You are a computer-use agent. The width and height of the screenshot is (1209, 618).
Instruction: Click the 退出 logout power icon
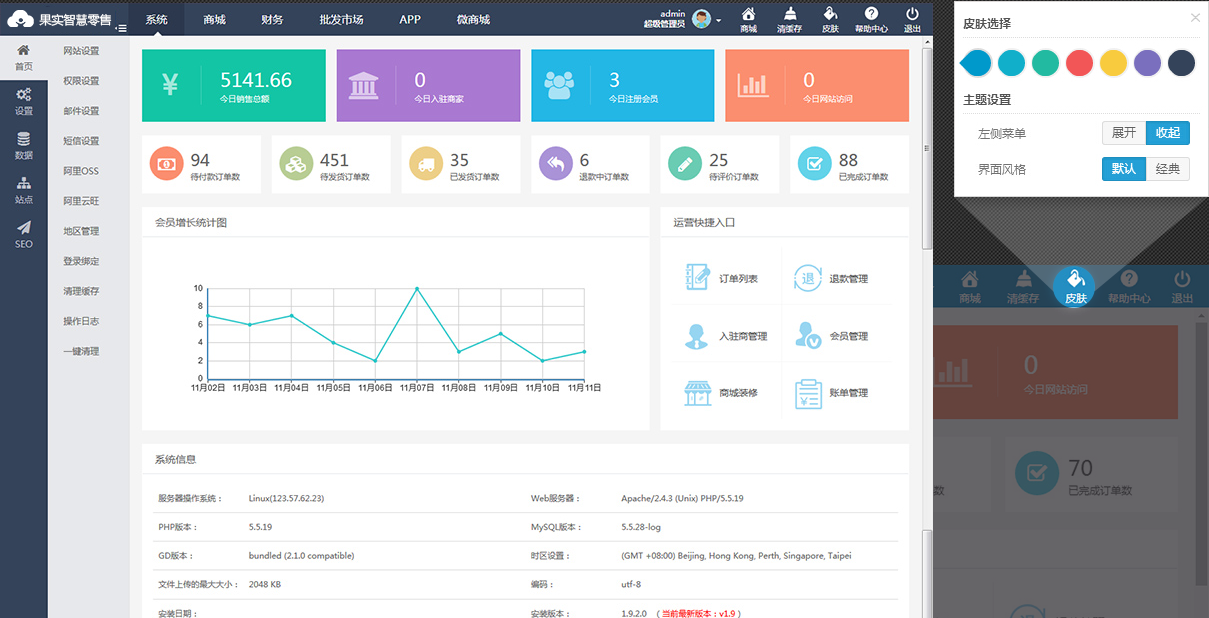[911, 18]
